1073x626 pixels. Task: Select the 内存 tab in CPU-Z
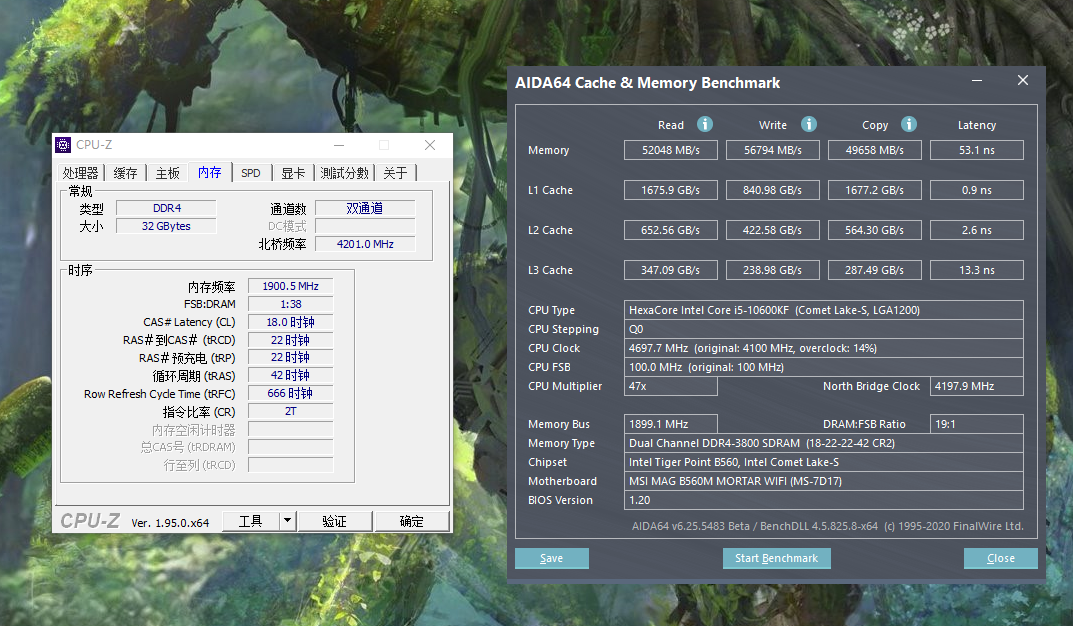click(209, 172)
